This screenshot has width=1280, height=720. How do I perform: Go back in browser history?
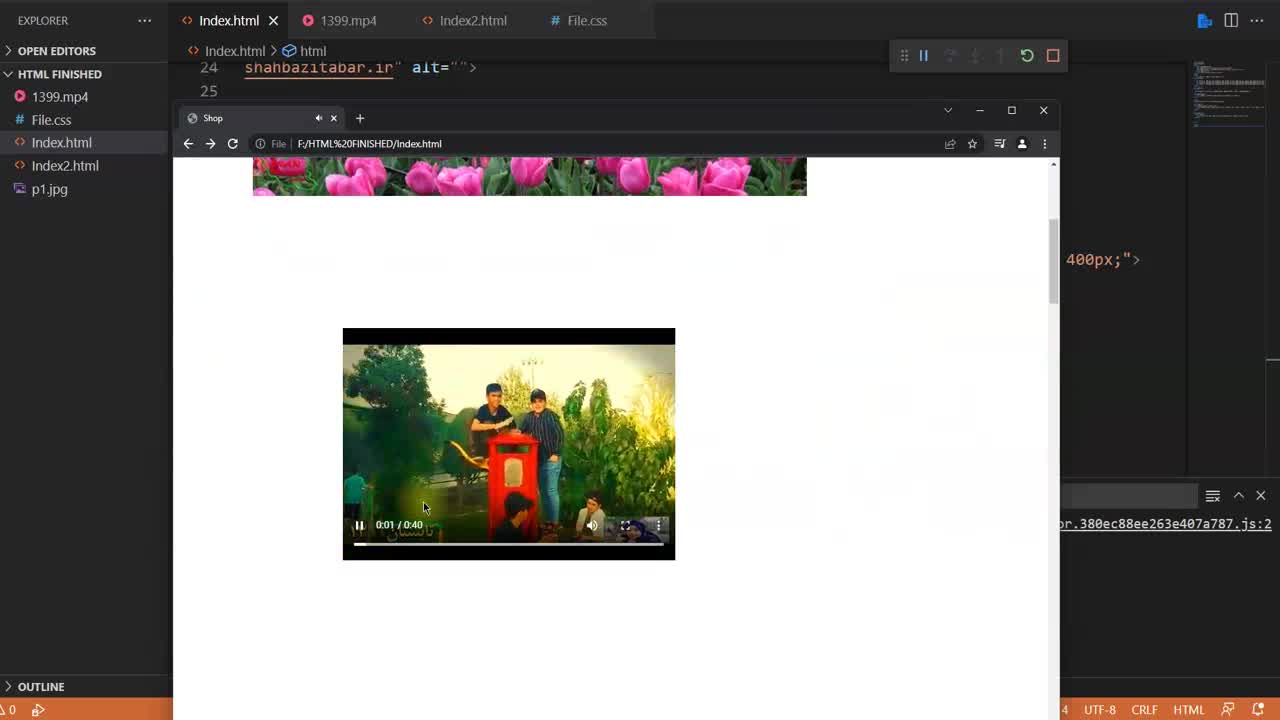pos(188,144)
